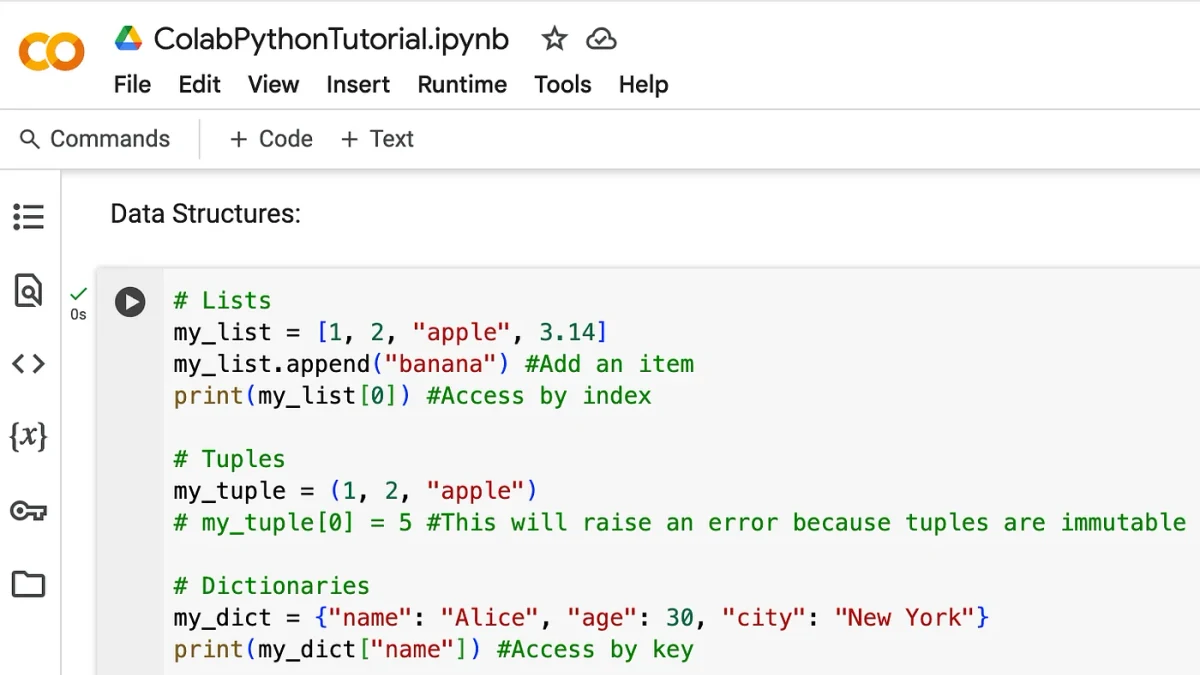Click the cloud saved status icon
This screenshot has height=675, width=1200.
pos(601,39)
